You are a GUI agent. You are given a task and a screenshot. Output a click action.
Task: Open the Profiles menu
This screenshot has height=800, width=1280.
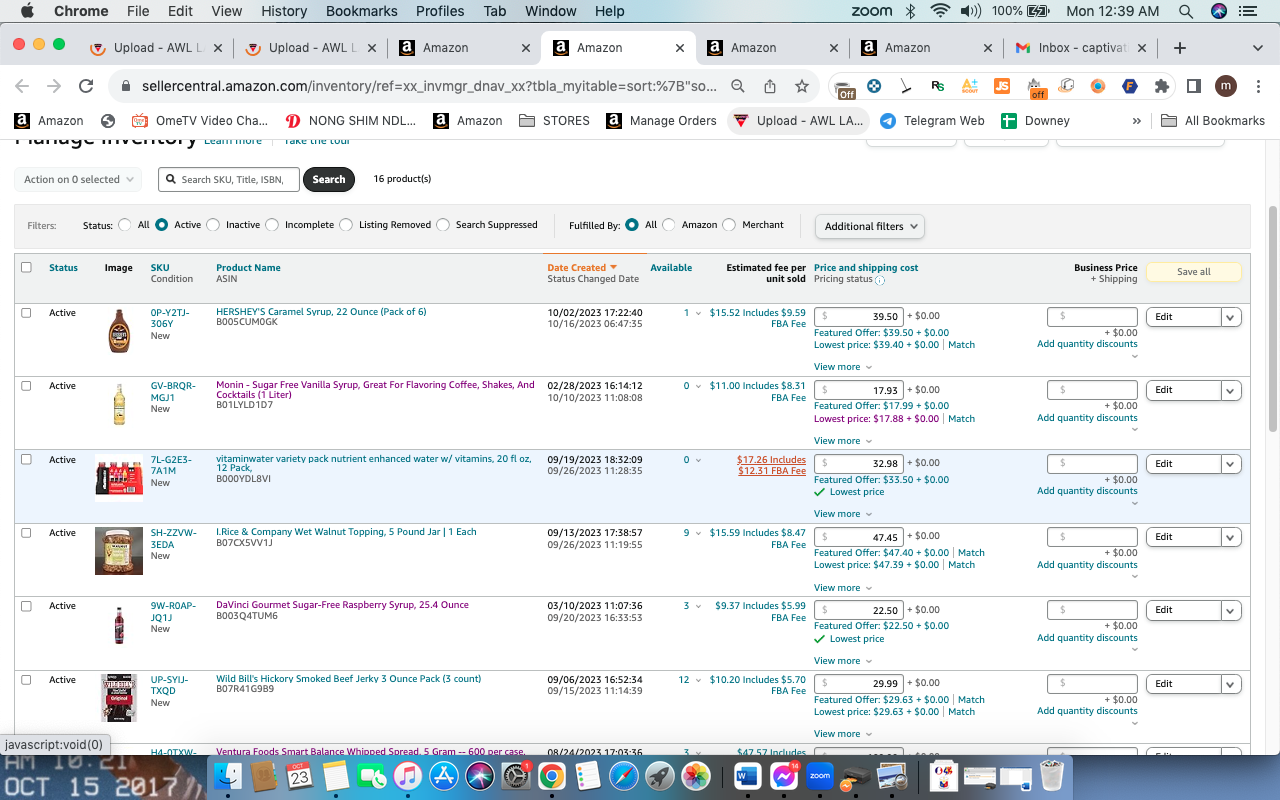tap(440, 11)
